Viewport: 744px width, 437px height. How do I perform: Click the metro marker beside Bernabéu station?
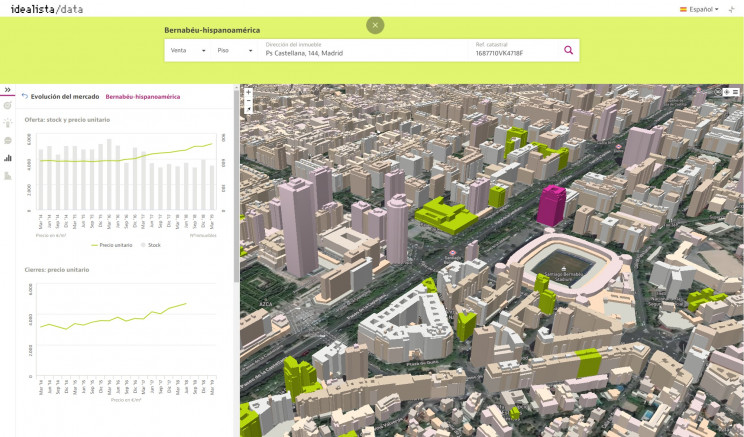click(x=452, y=253)
